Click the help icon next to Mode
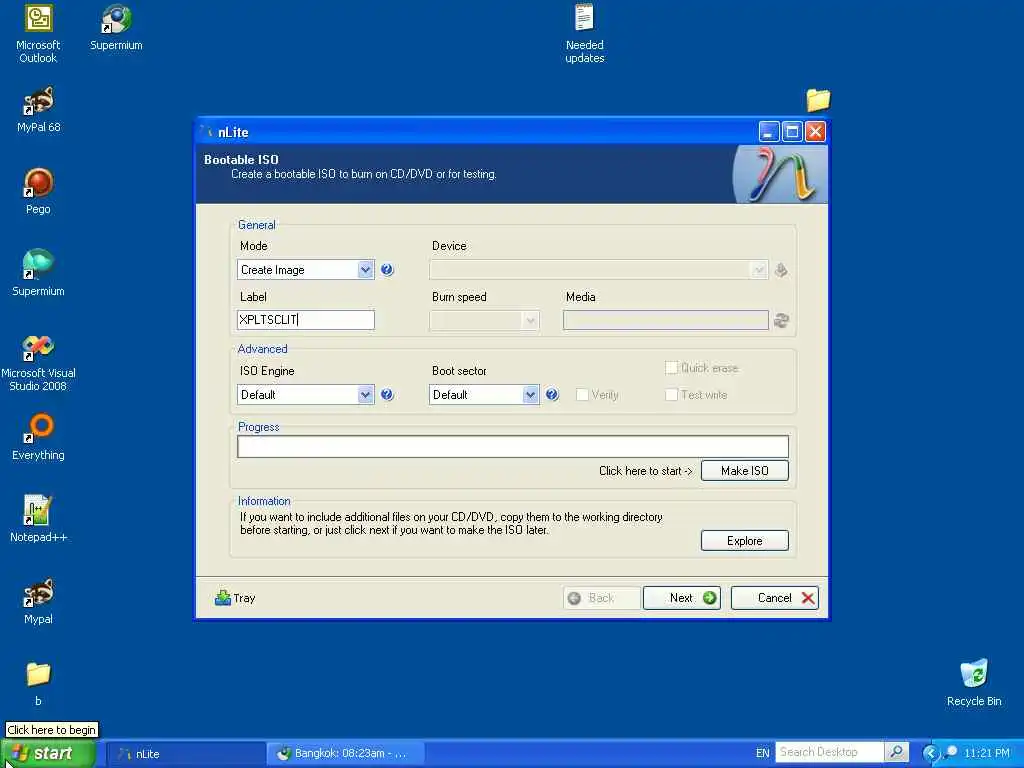This screenshot has width=1024, height=768. [387, 270]
